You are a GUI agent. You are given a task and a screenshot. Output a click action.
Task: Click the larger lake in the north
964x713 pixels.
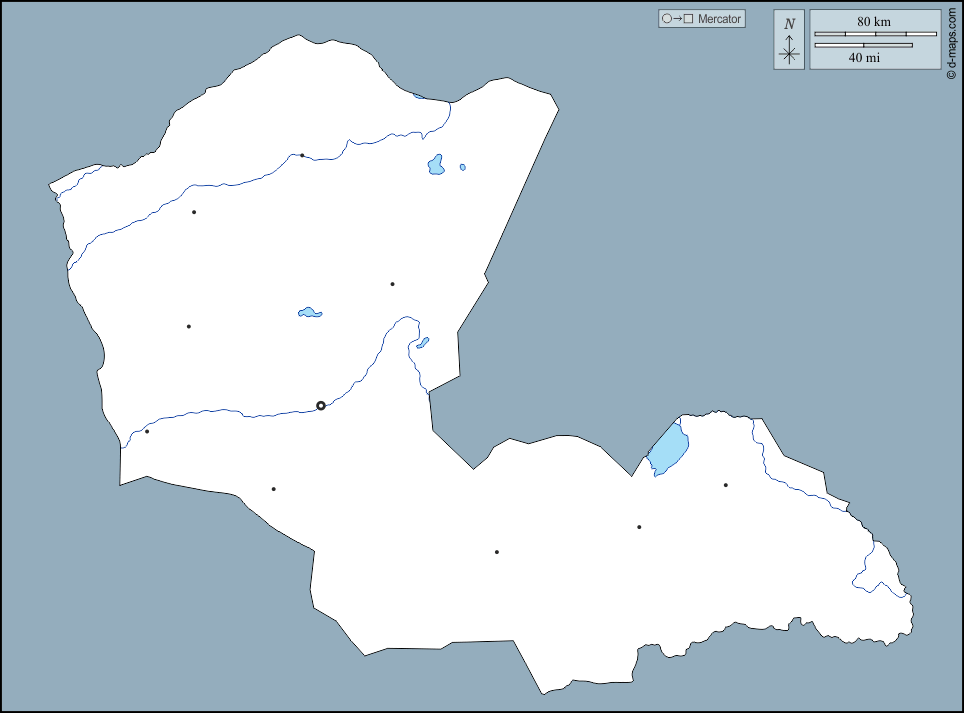pos(436,165)
